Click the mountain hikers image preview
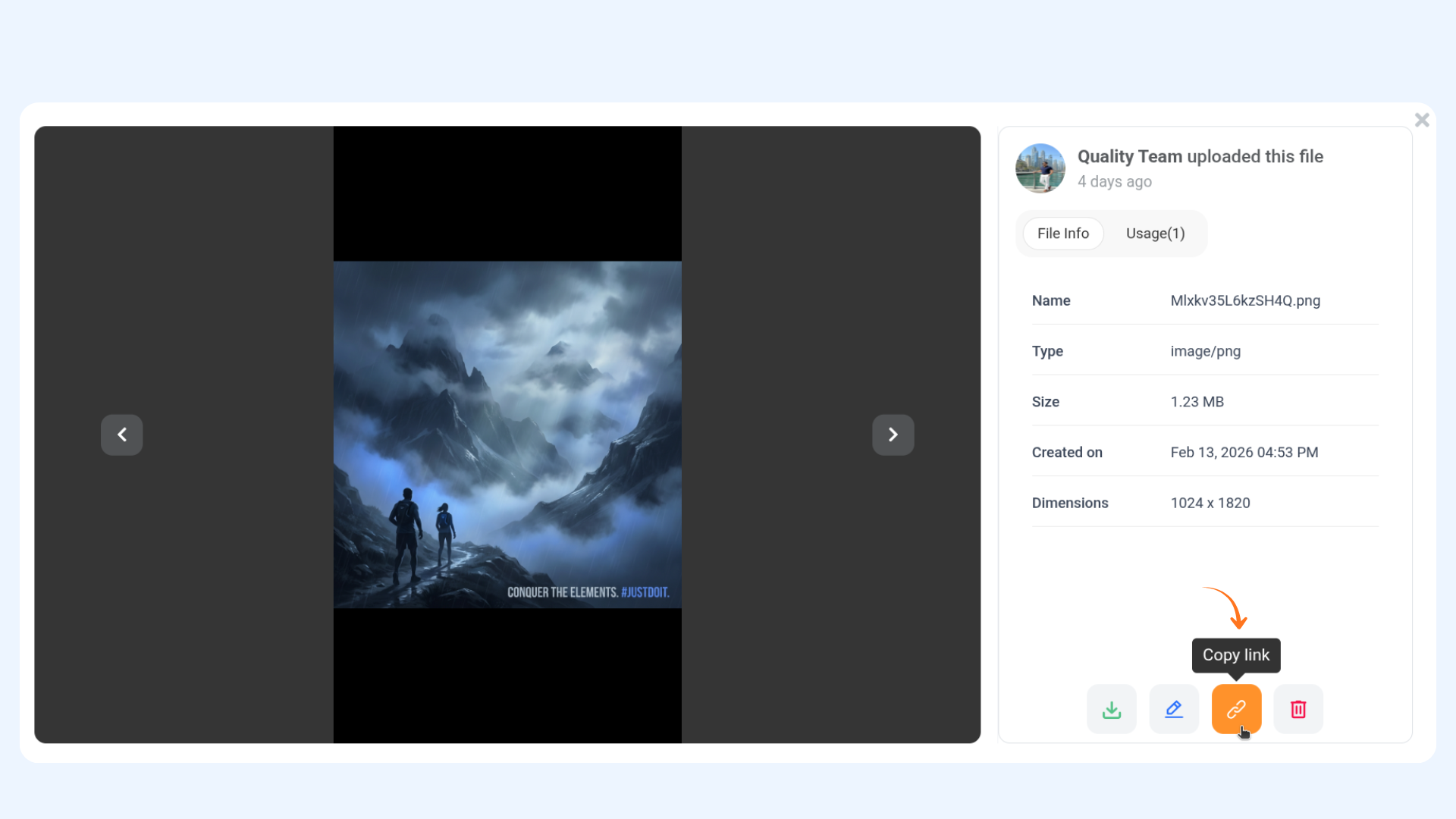1456x819 pixels. coord(507,435)
